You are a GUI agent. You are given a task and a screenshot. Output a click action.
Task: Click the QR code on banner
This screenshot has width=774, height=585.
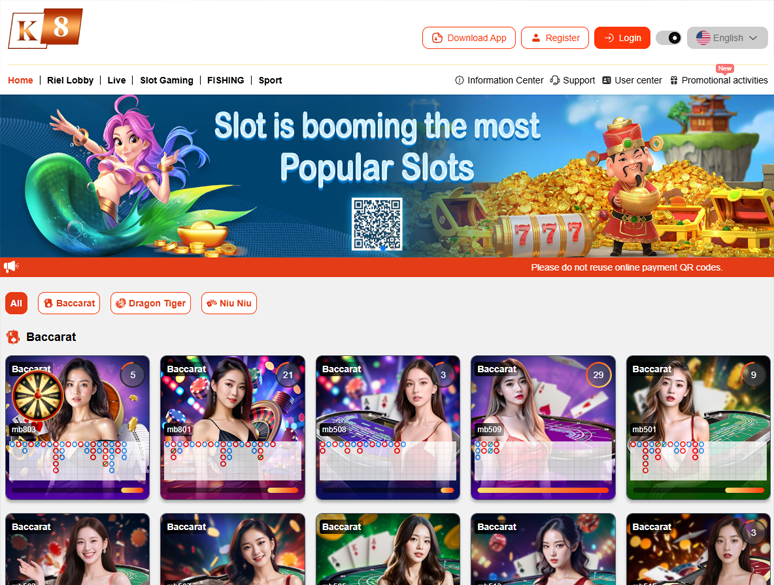click(x=377, y=224)
